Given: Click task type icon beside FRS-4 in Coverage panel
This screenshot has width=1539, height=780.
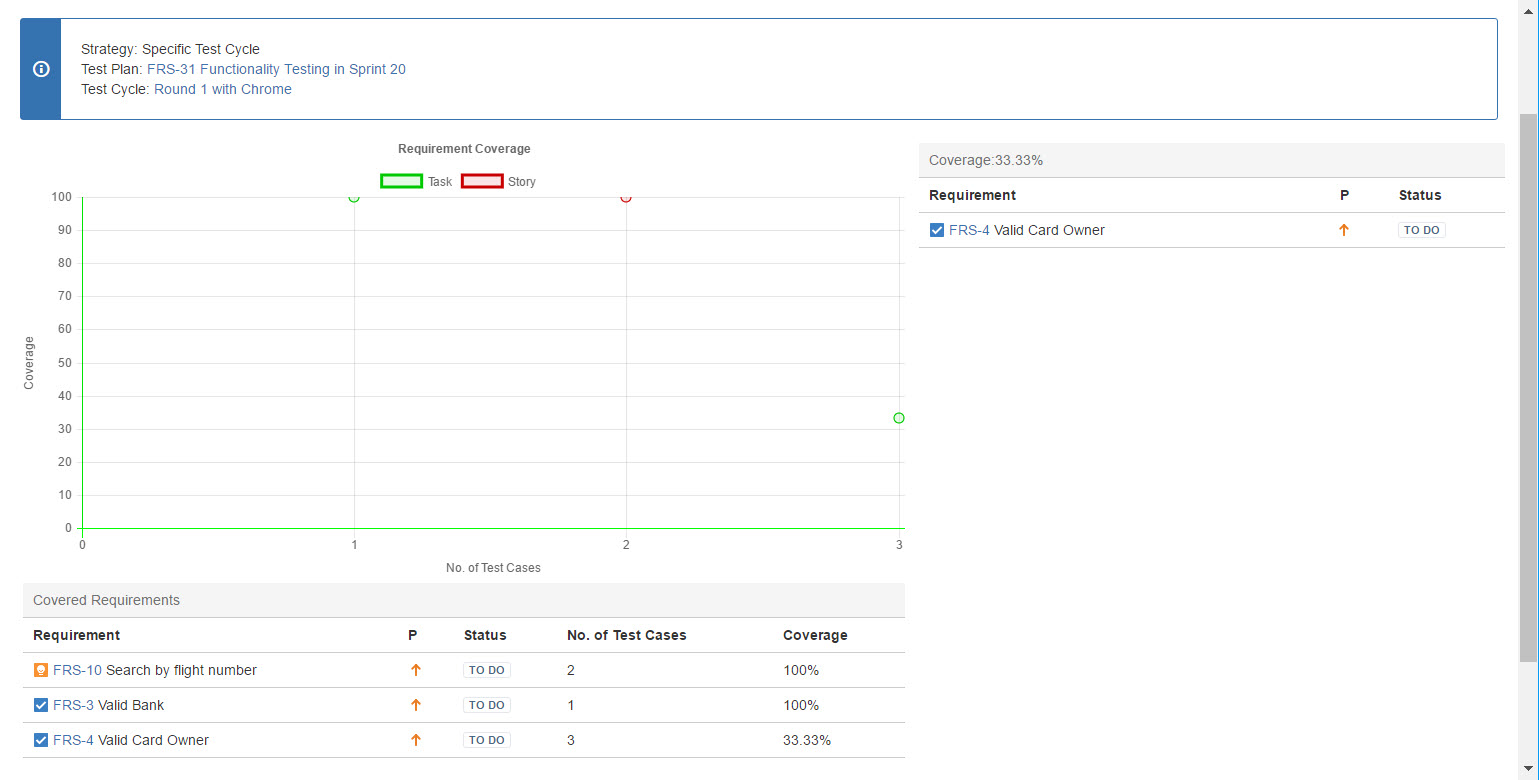Looking at the screenshot, I should [937, 230].
